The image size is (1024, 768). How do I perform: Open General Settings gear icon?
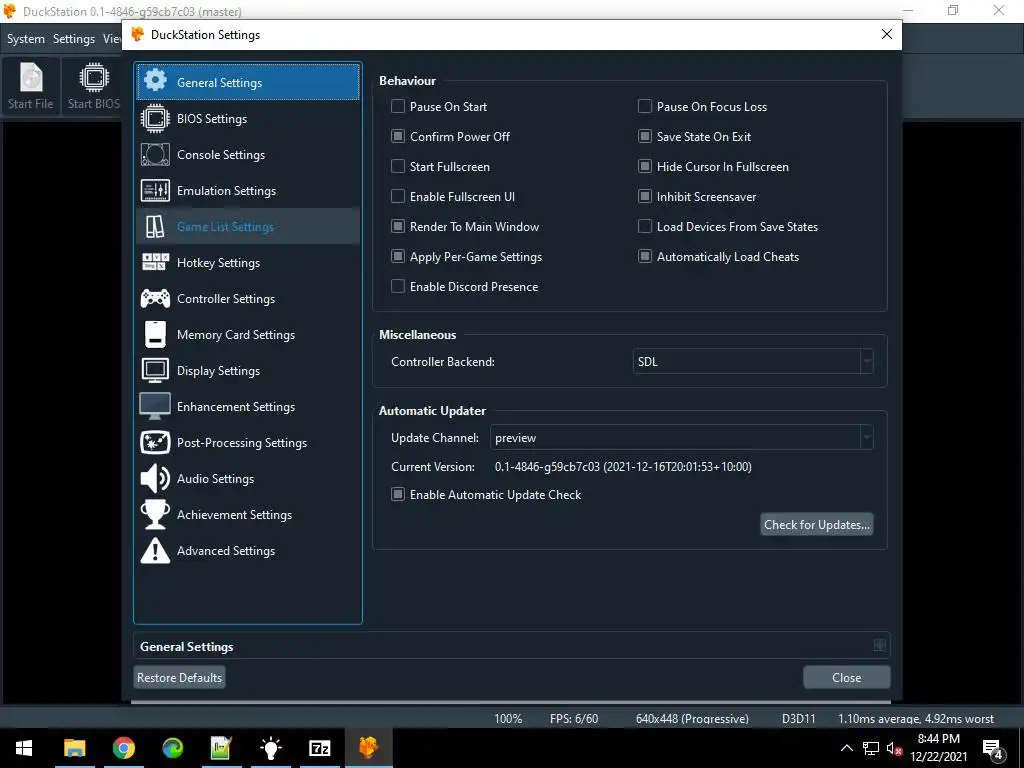[155, 81]
